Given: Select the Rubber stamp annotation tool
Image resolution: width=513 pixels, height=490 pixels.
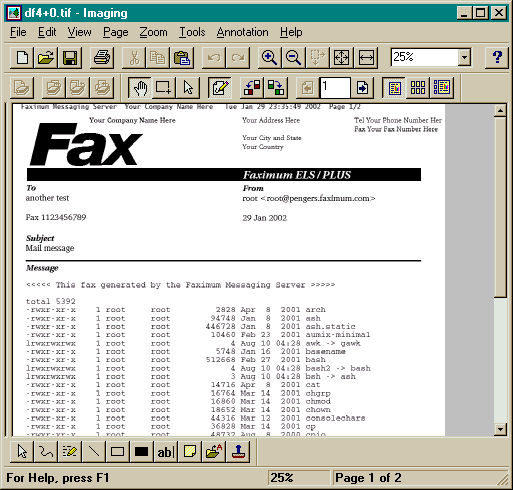Looking at the screenshot, I should 238,452.
